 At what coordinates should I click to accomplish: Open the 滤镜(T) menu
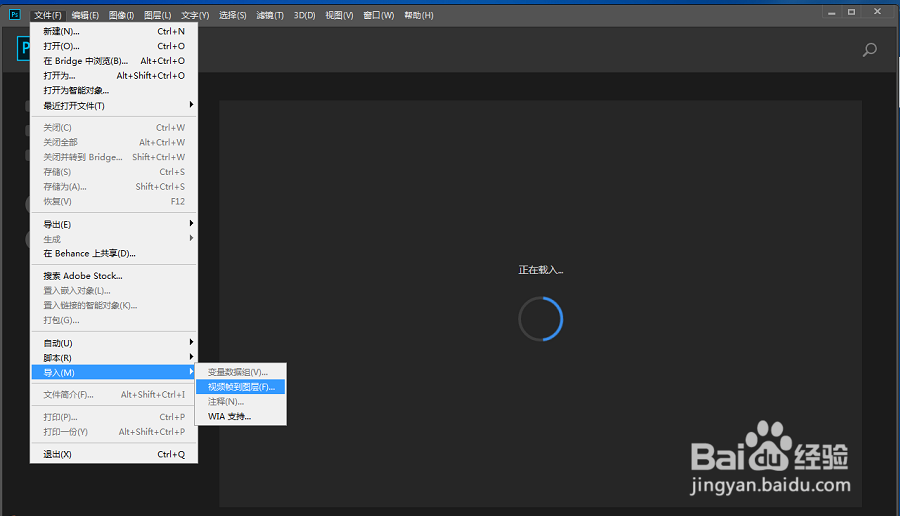coord(270,15)
